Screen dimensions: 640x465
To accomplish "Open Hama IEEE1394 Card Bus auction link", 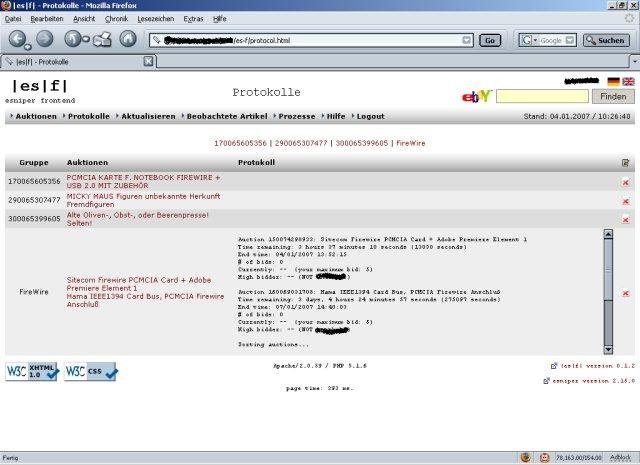I will [x=145, y=300].
